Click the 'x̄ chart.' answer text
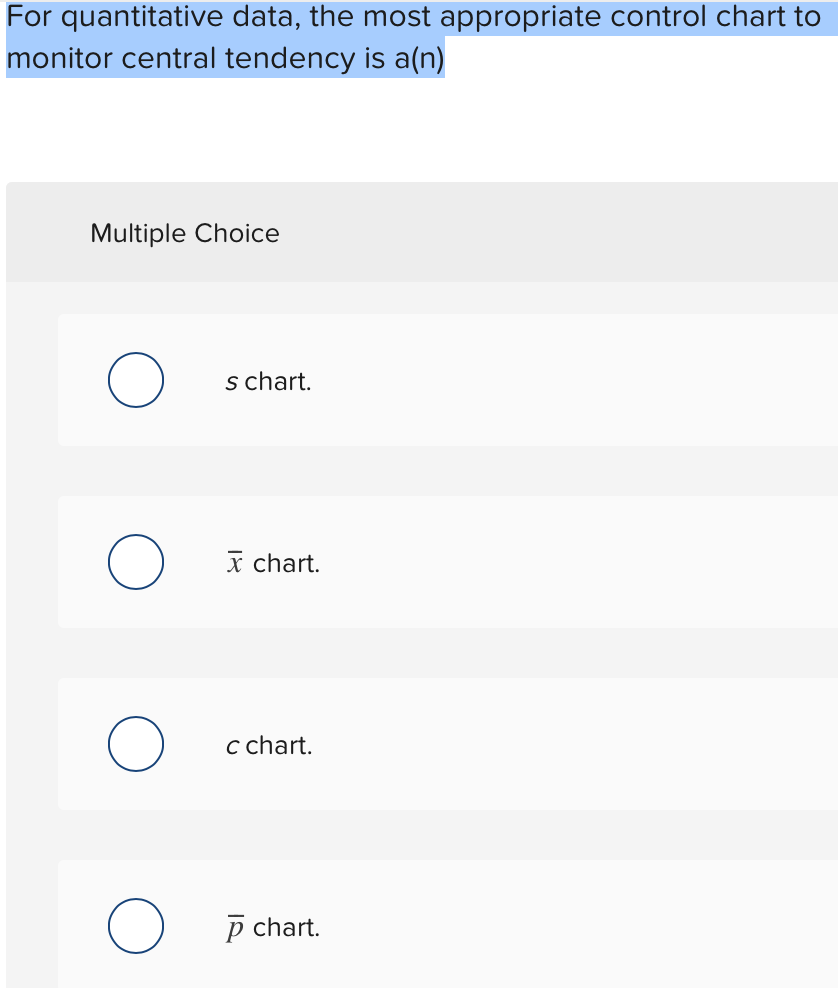The image size is (838, 988). click(x=272, y=562)
